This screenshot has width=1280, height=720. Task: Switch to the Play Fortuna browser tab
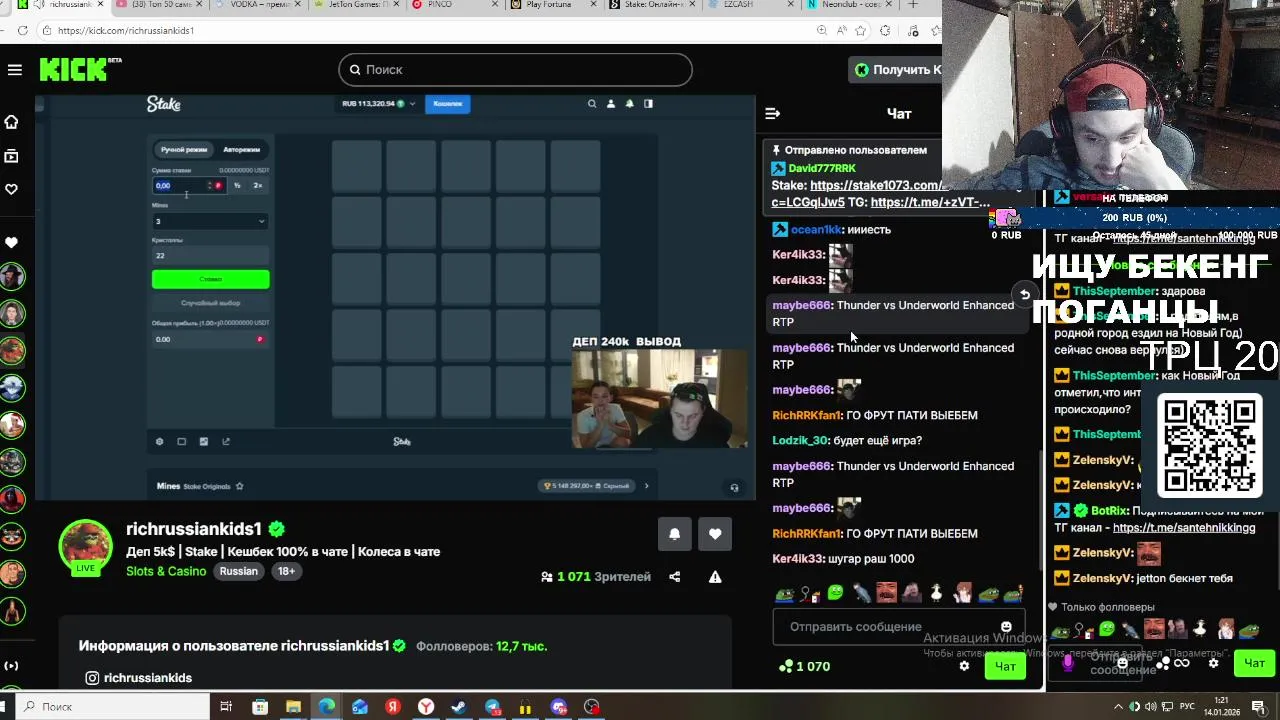coord(553,5)
